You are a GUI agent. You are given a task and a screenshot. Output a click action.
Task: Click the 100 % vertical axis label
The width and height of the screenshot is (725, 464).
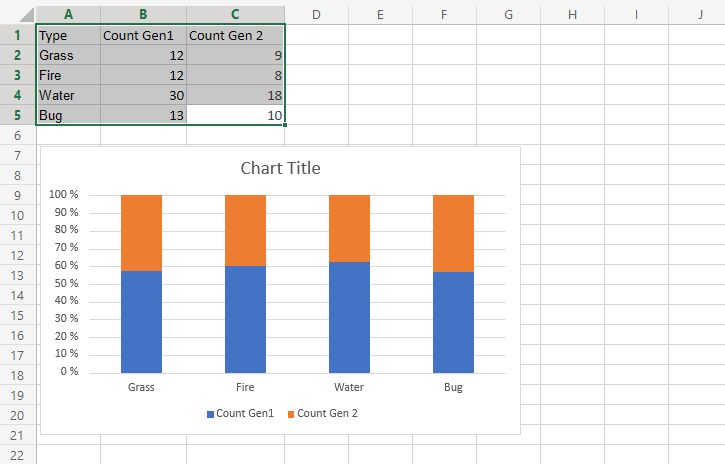pos(63,195)
